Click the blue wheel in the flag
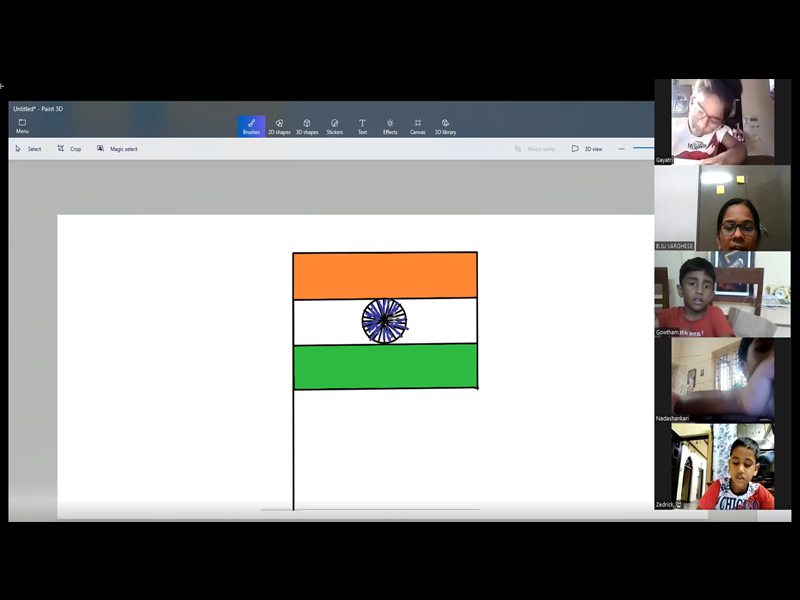Viewport: 800px width, 600px height. tap(384, 321)
